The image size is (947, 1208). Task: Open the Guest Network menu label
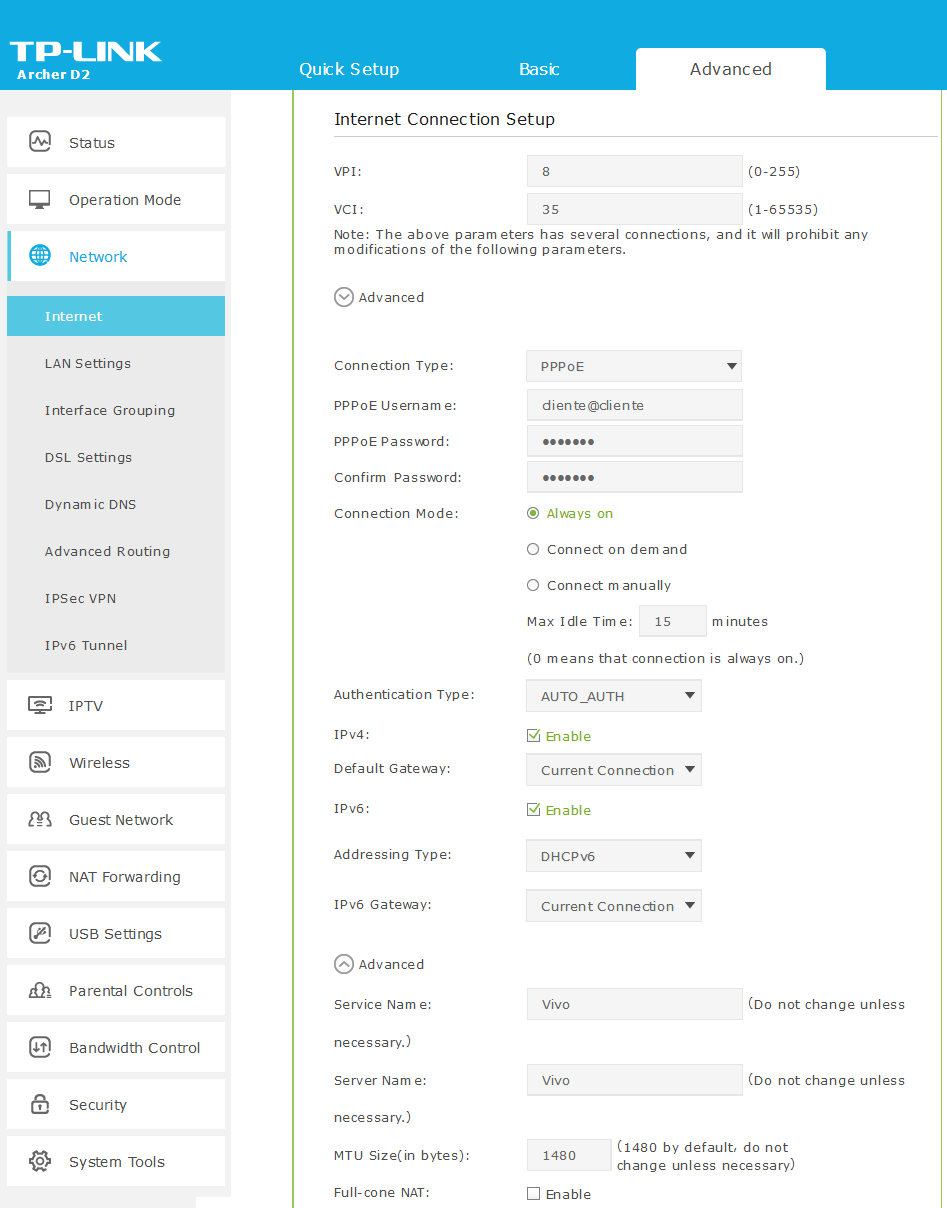pyautogui.click(x=121, y=820)
